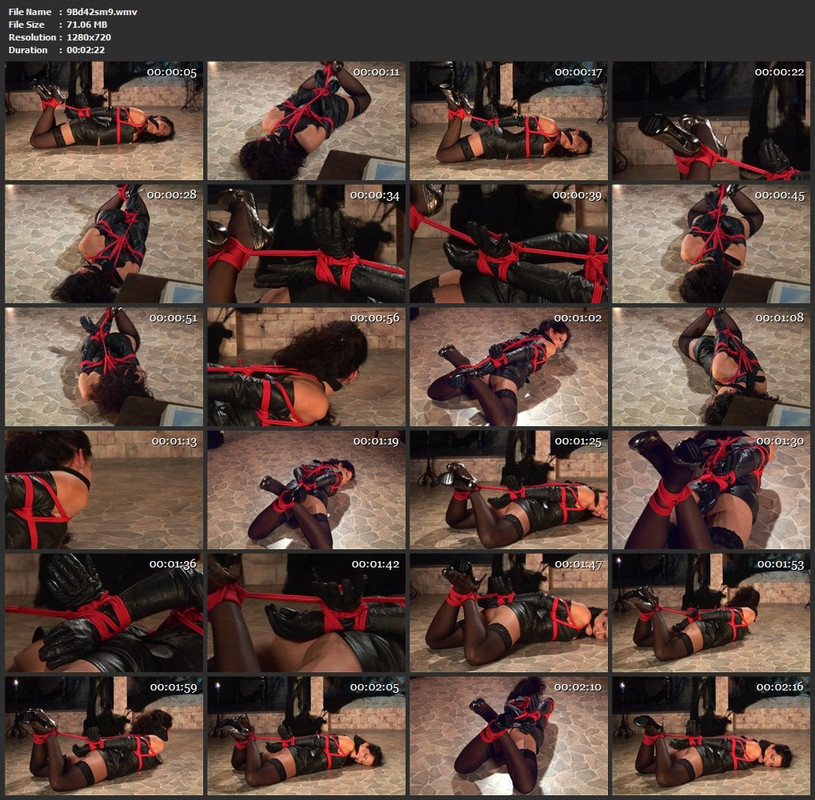The height and width of the screenshot is (800, 815).
Task: Open the frame timestamped 00:02:05
Action: pos(306,736)
